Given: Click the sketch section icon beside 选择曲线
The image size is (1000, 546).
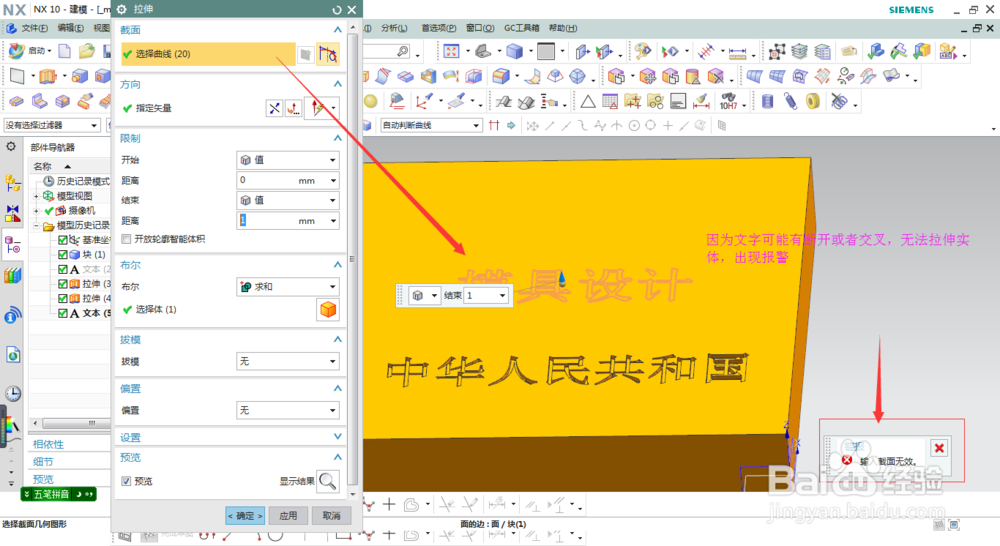Looking at the screenshot, I should (x=306, y=54).
